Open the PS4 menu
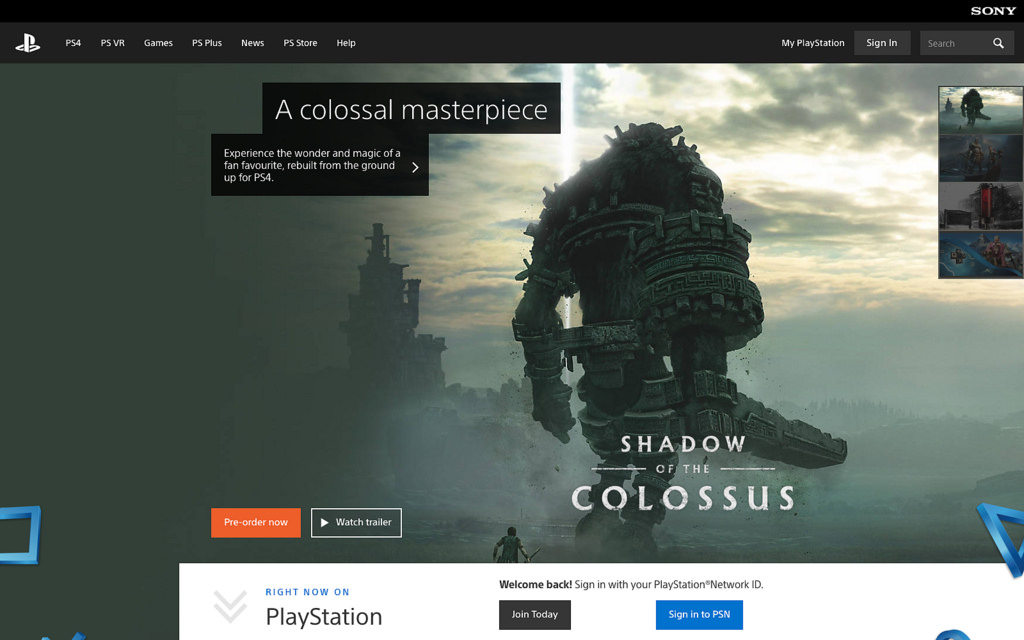1024x640 pixels. [73, 43]
